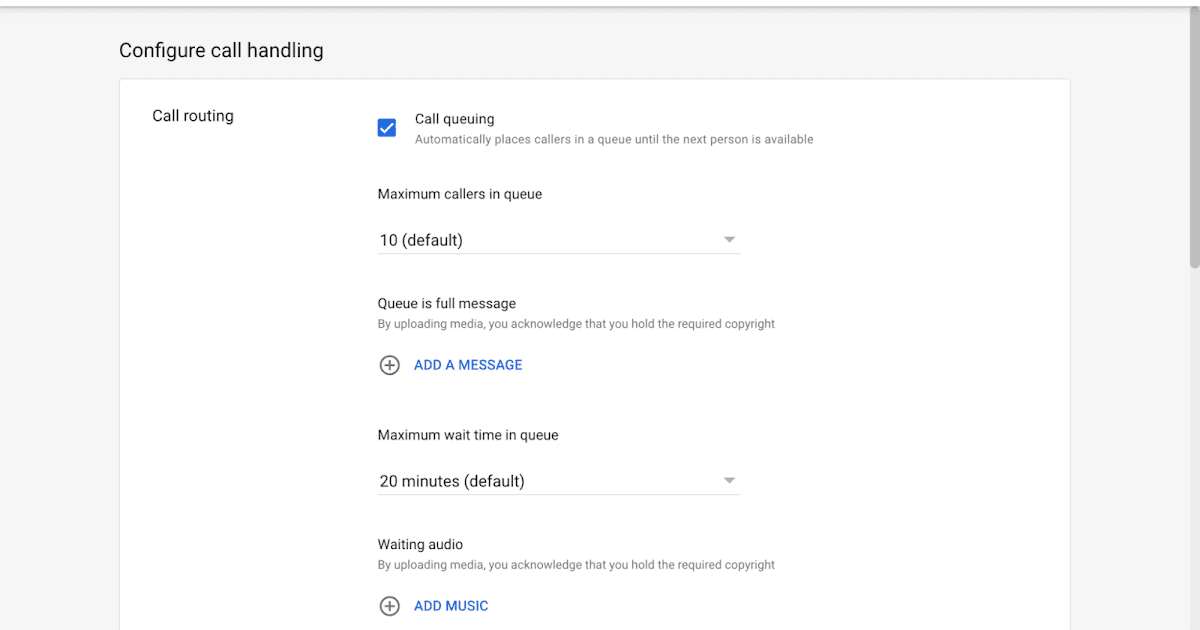Open the "10 (default)" combo box value
Viewport: 1200px width, 630px height.
click(x=421, y=240)
